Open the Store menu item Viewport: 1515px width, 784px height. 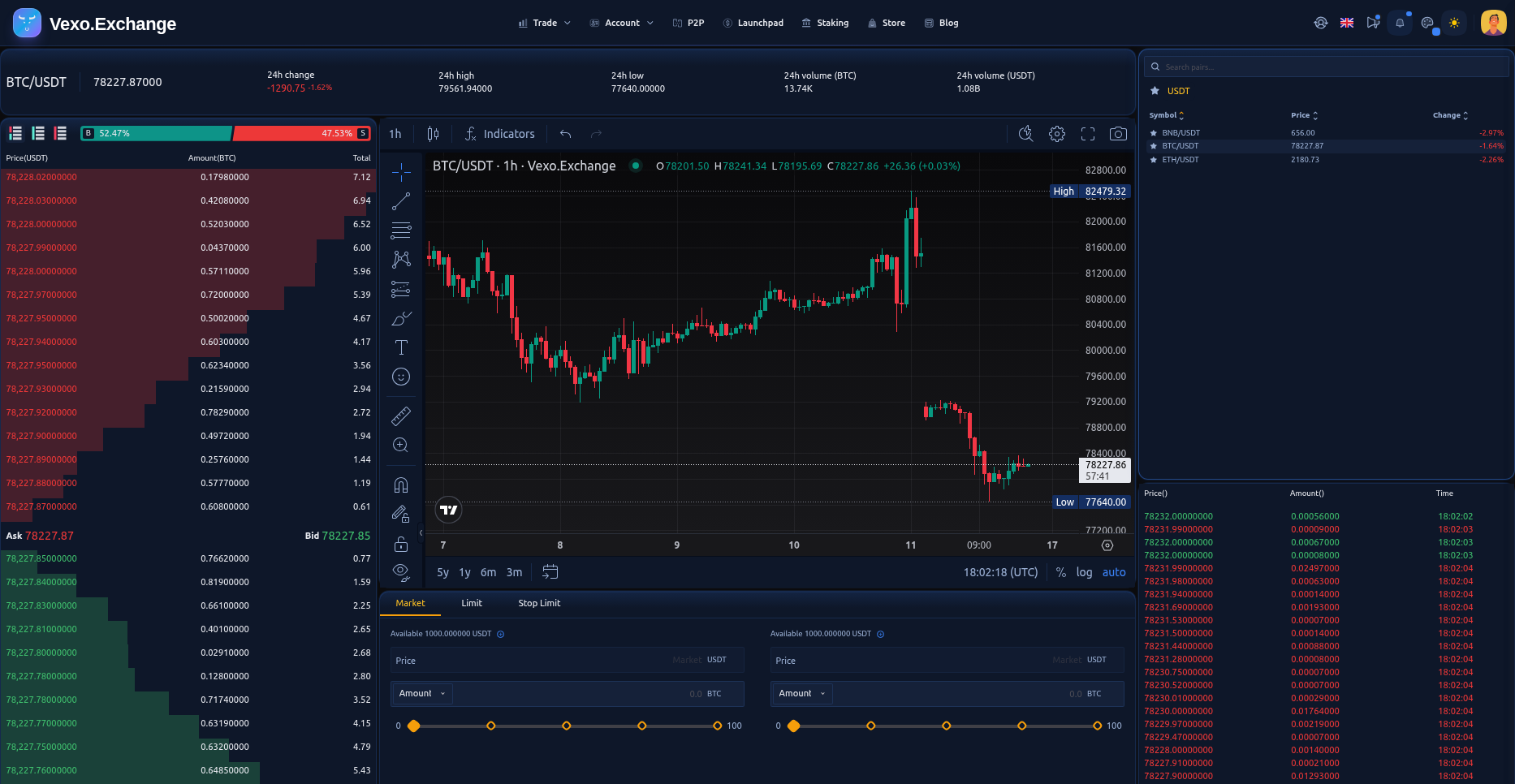[x=886, y=23]
